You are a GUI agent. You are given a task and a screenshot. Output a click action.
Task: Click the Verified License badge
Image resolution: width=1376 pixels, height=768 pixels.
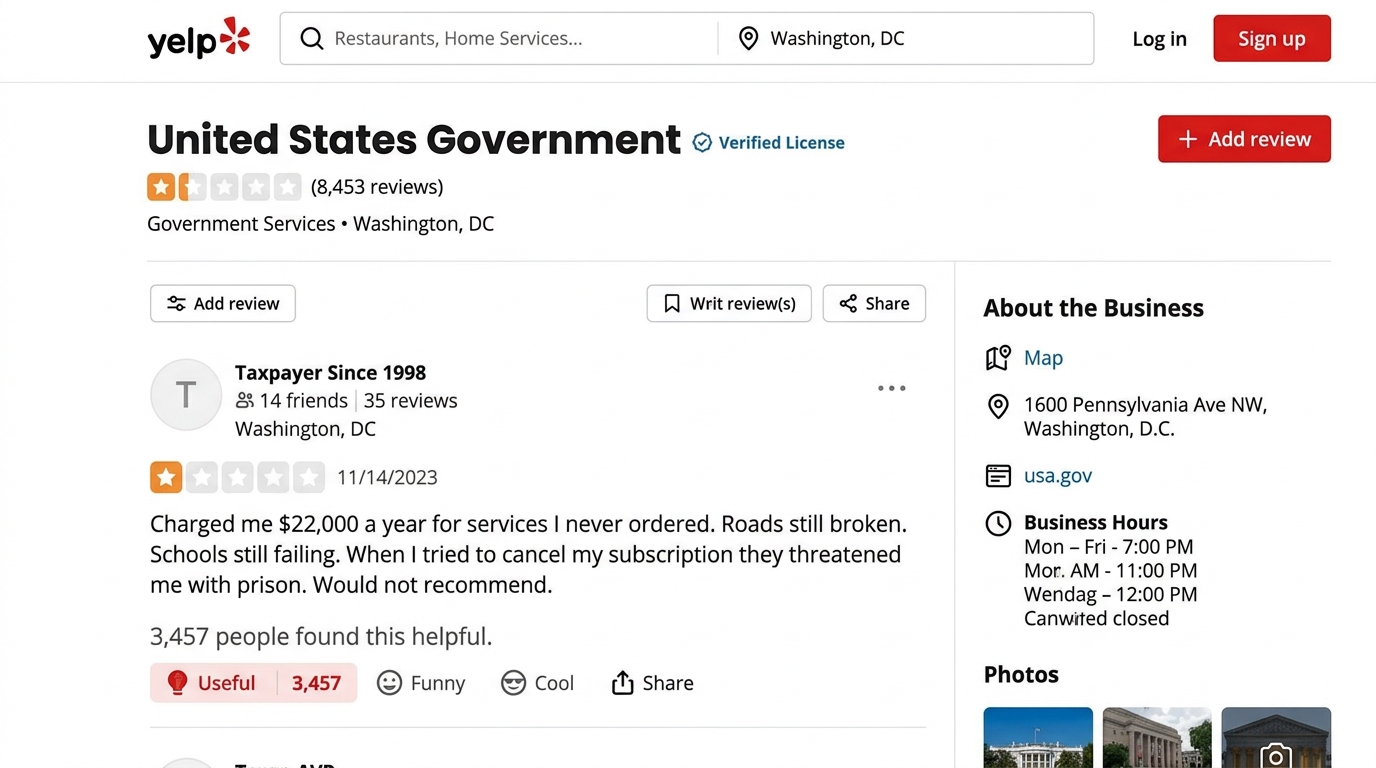(769, 143)
